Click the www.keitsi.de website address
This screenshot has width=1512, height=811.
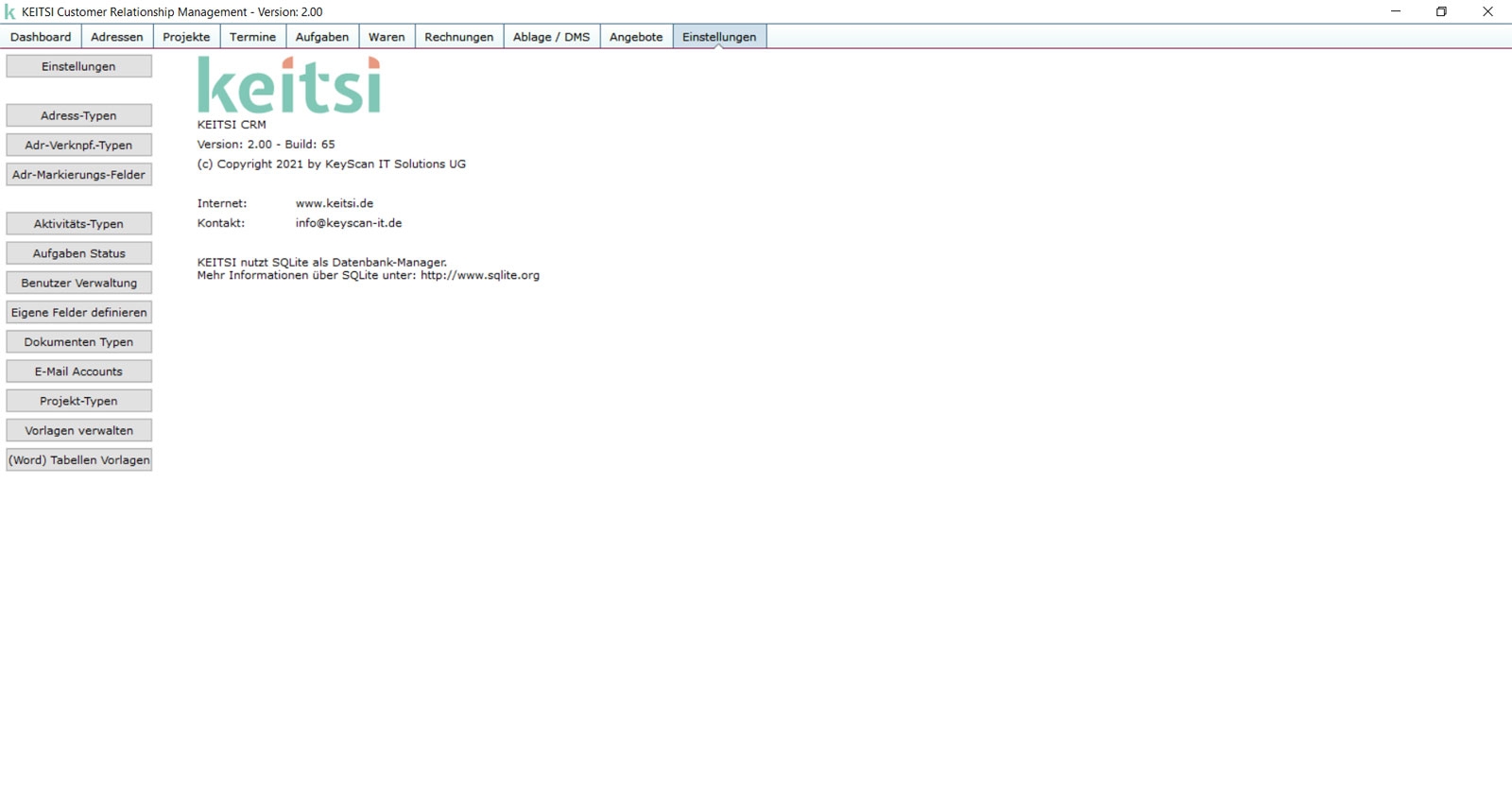pyautogui.click(x=335, y=203)
